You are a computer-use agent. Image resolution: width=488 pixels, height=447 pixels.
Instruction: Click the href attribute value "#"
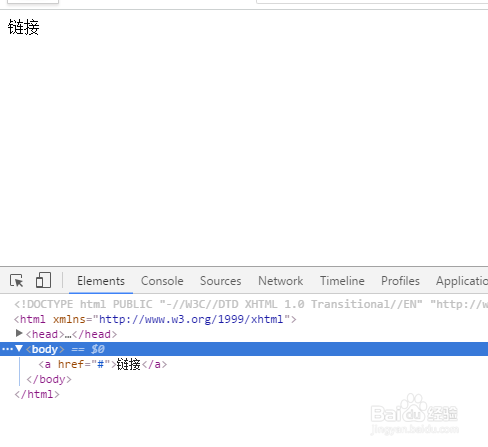(100, 364)
